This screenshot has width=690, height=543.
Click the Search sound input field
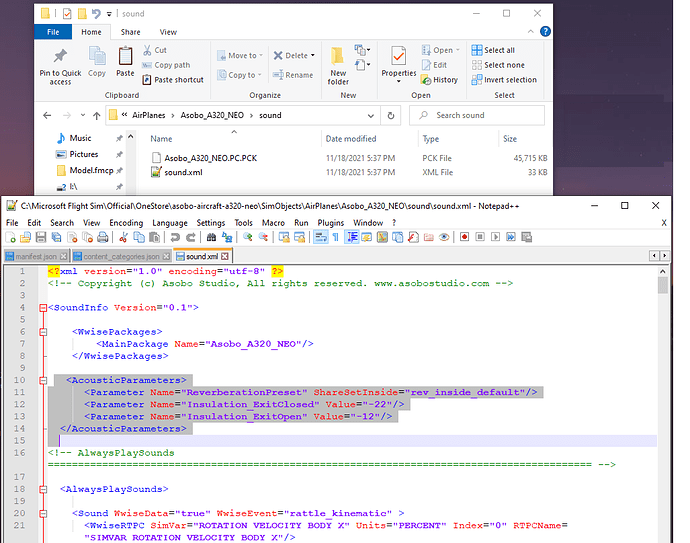(x=477, y=115)
